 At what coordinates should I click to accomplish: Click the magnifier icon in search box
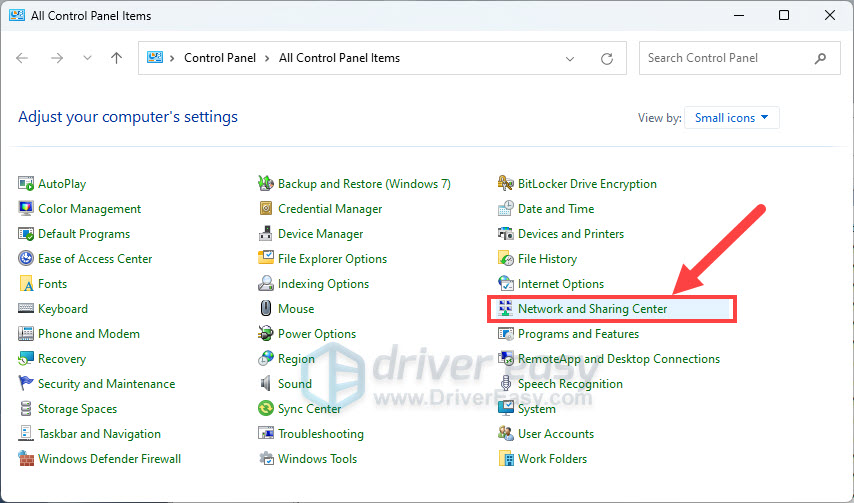click(821, 58)
